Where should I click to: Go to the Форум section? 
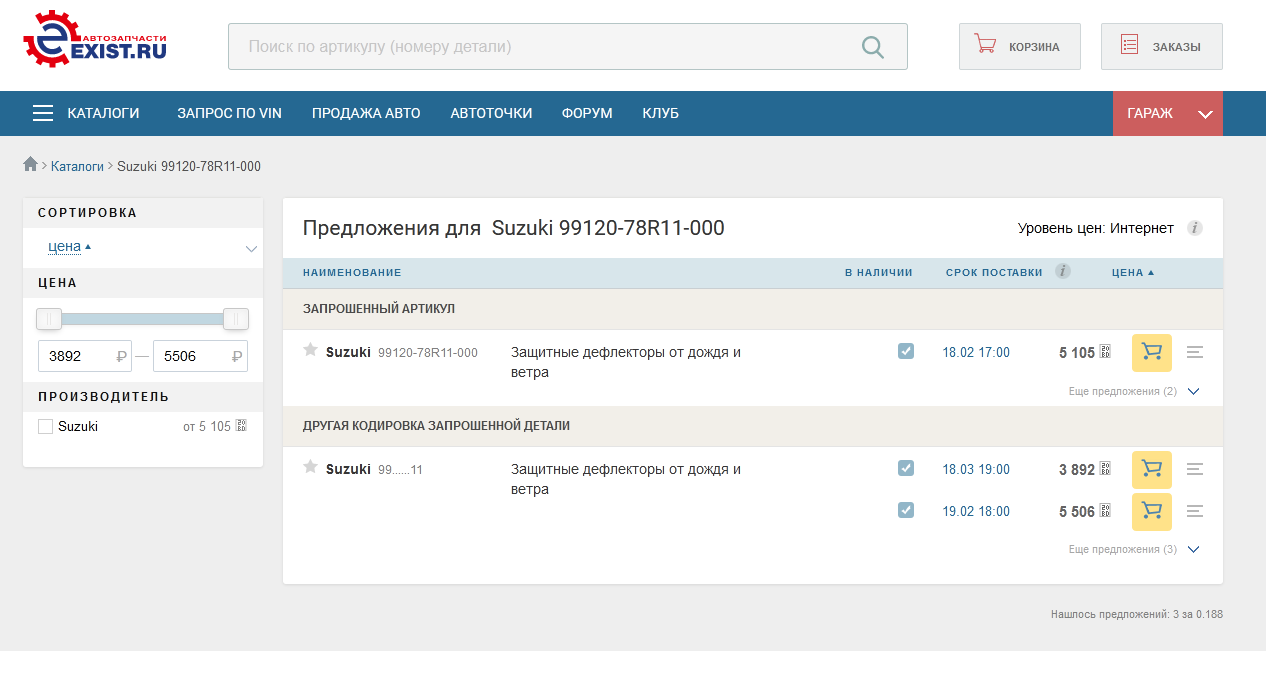click(x=587, y=114)
